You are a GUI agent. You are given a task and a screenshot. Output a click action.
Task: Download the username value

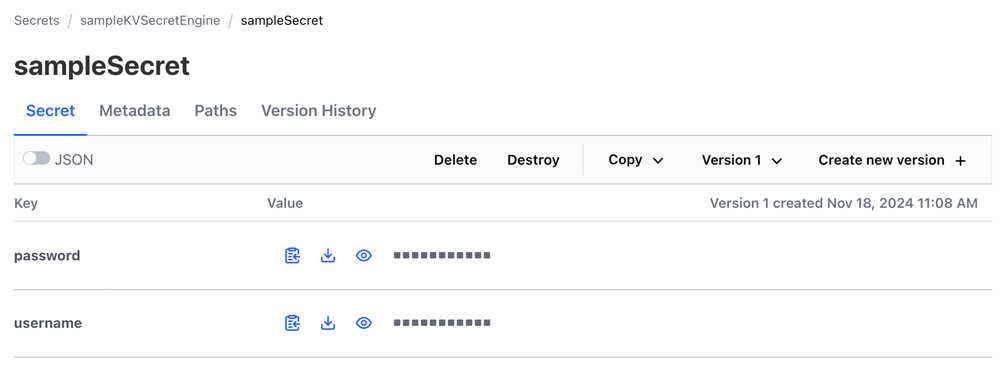(328, 323)
